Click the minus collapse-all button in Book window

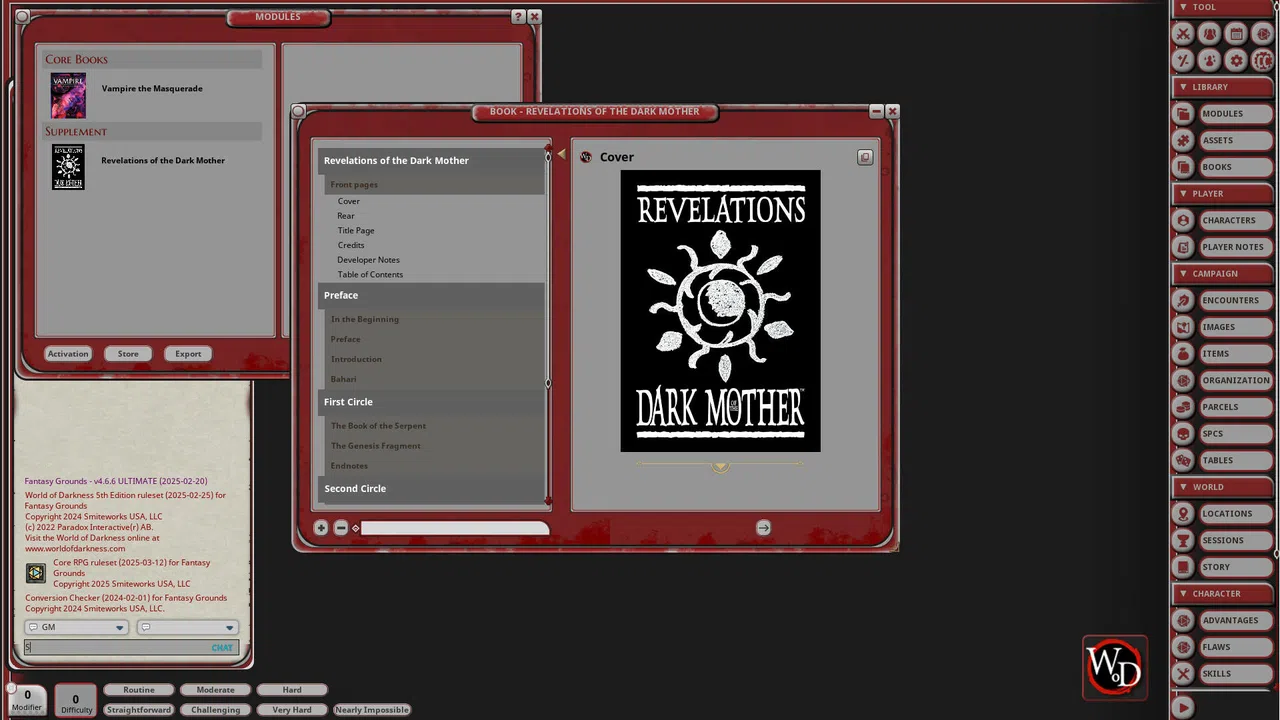[x=341, y=528]
